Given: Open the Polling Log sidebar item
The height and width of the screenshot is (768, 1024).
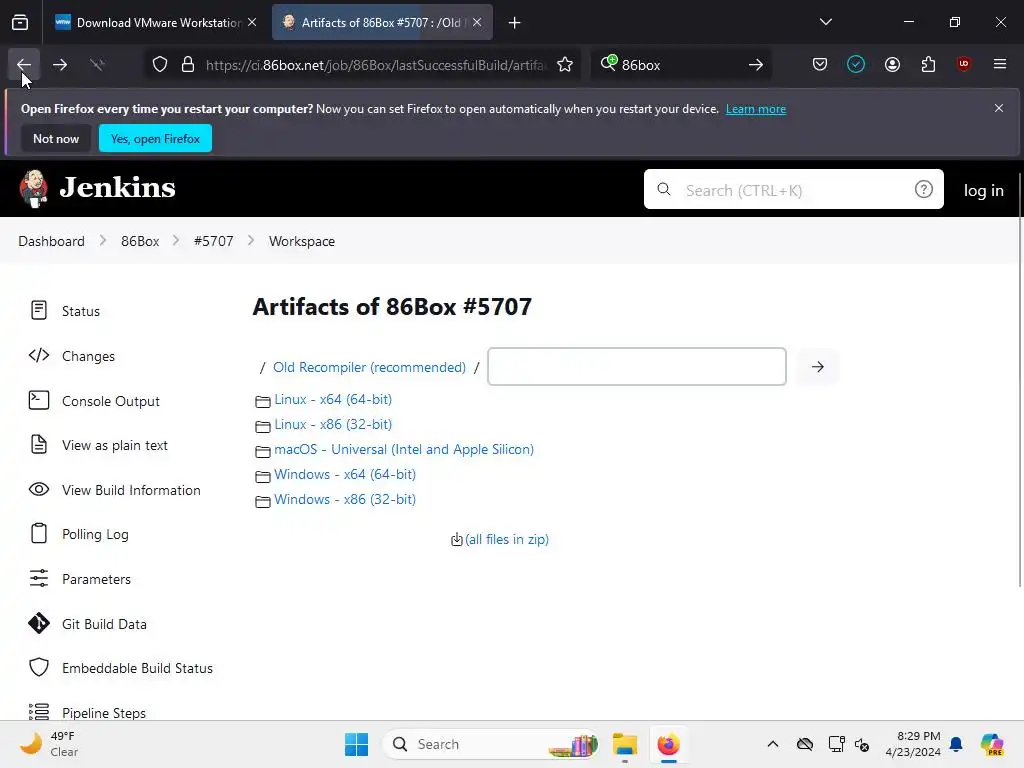Looking at the screenshot, I should (x=95, y=534).
